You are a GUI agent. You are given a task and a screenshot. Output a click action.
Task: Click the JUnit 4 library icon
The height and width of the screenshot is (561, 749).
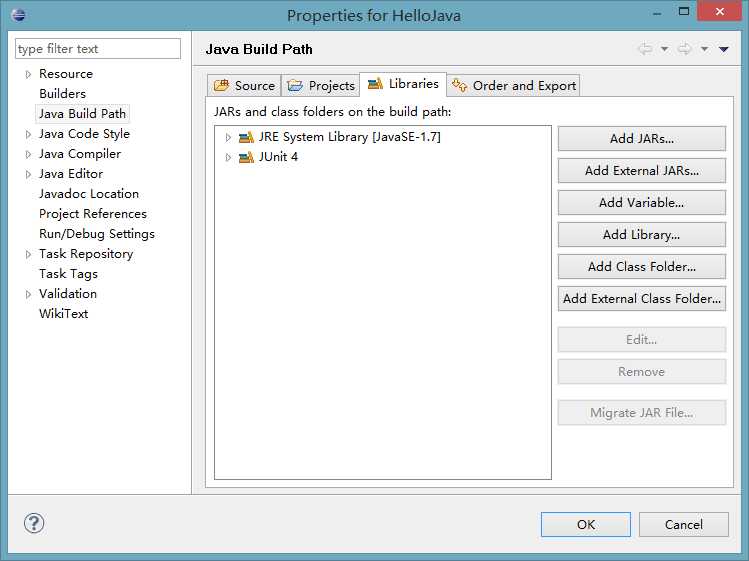tap(246, 157)
